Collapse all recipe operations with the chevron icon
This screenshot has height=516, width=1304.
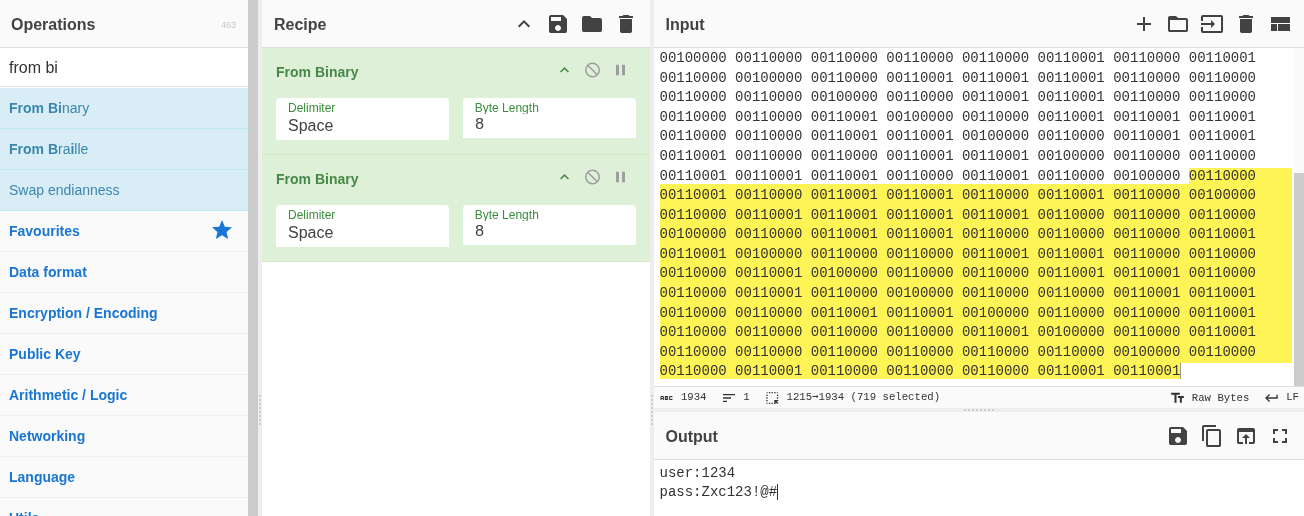point(524,24)
